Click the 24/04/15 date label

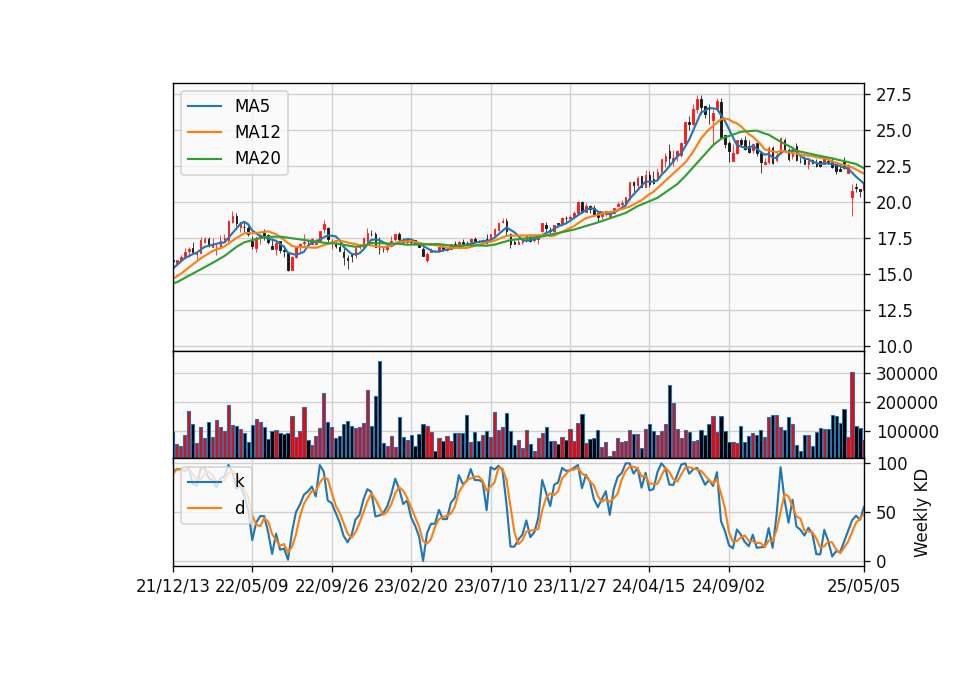[649, 586]
